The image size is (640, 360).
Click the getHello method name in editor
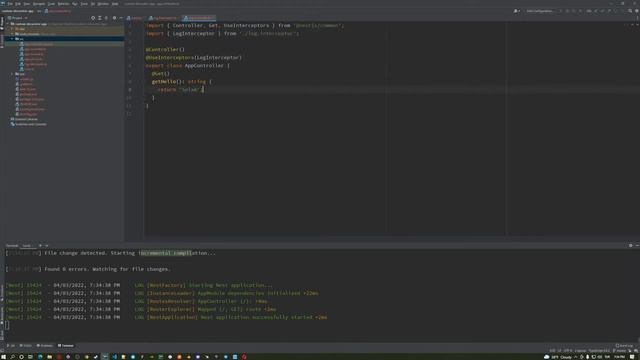pyautogui.click(x=165, y=82)
